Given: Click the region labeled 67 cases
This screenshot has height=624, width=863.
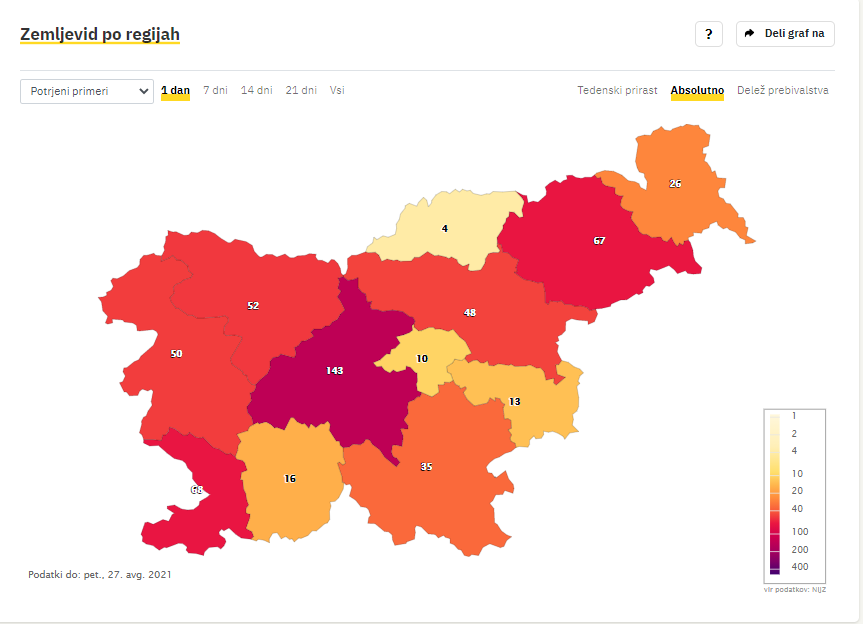Looking at the screenshot, I should tap(599, 240).
